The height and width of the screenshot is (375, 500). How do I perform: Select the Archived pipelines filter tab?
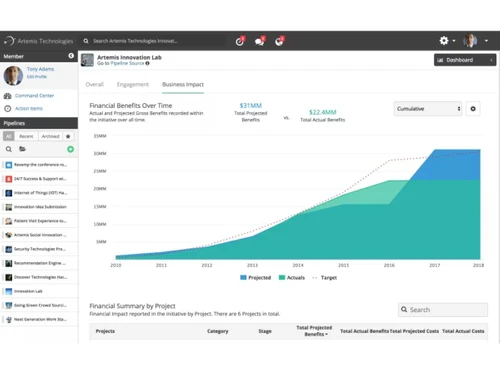[50, 136]
